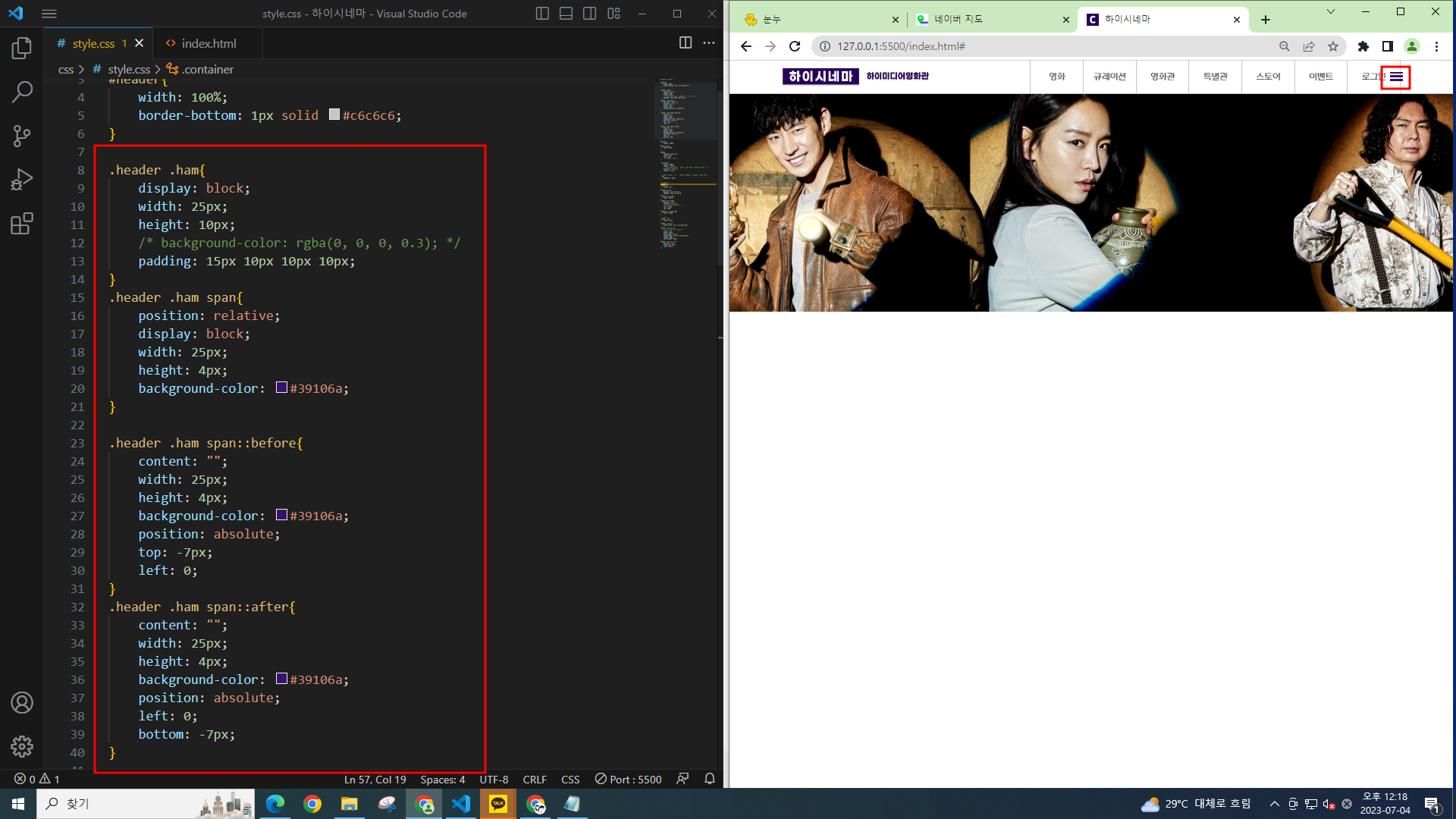
Task: Open the Extensions view
Action: pos(22,224)
